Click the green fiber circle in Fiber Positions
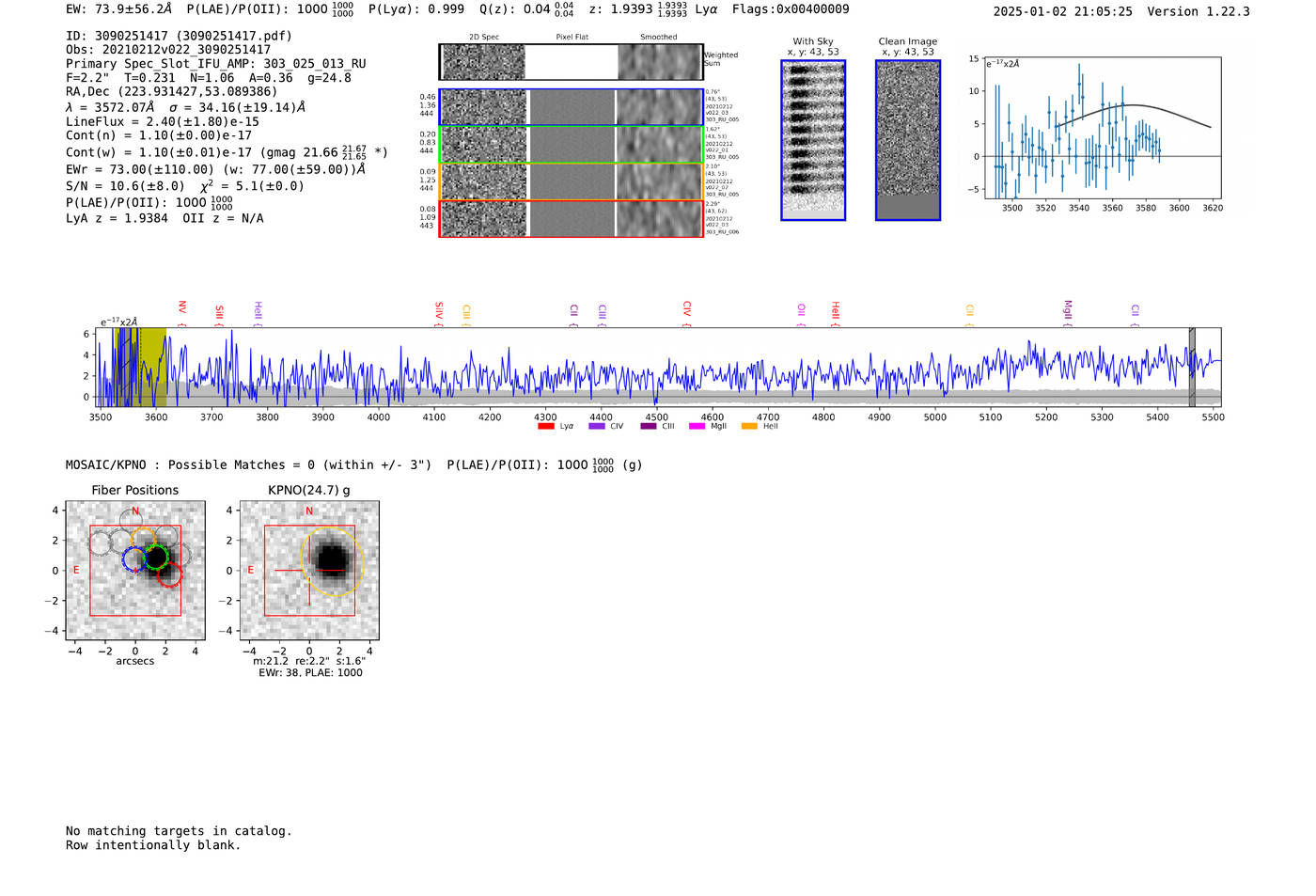This screenshot has height=896, width=1316. [x=156, y=557]
